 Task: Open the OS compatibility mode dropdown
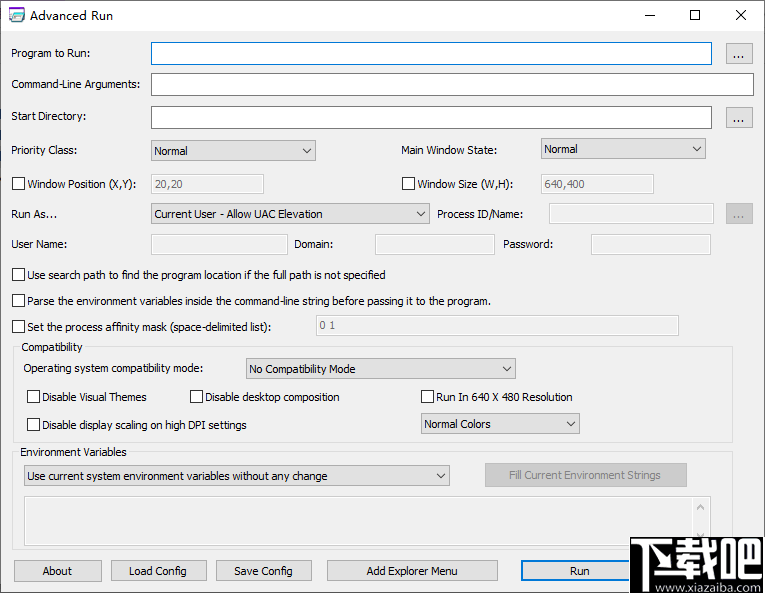pos(381,369)
